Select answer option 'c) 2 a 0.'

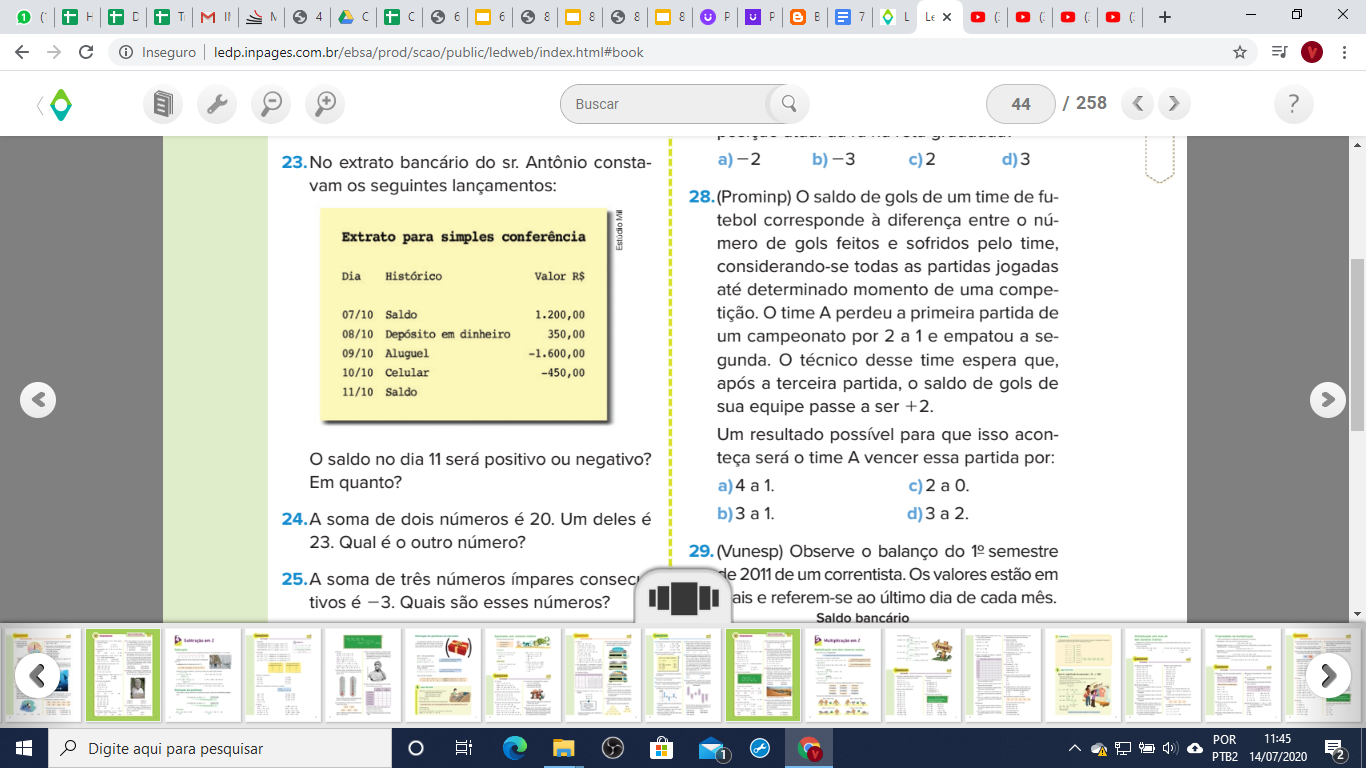[939, 486]
